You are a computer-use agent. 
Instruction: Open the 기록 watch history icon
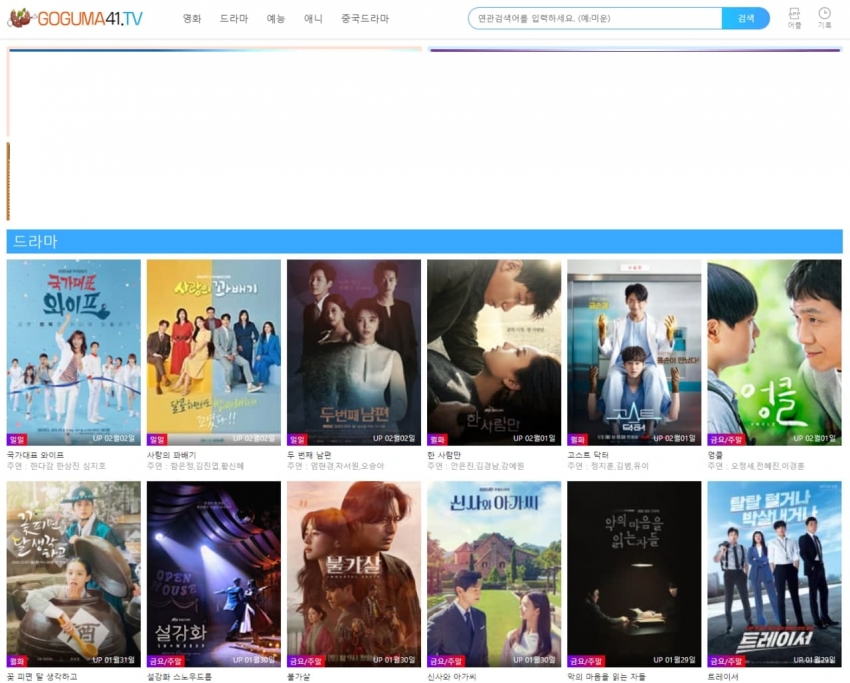point(825,18)
